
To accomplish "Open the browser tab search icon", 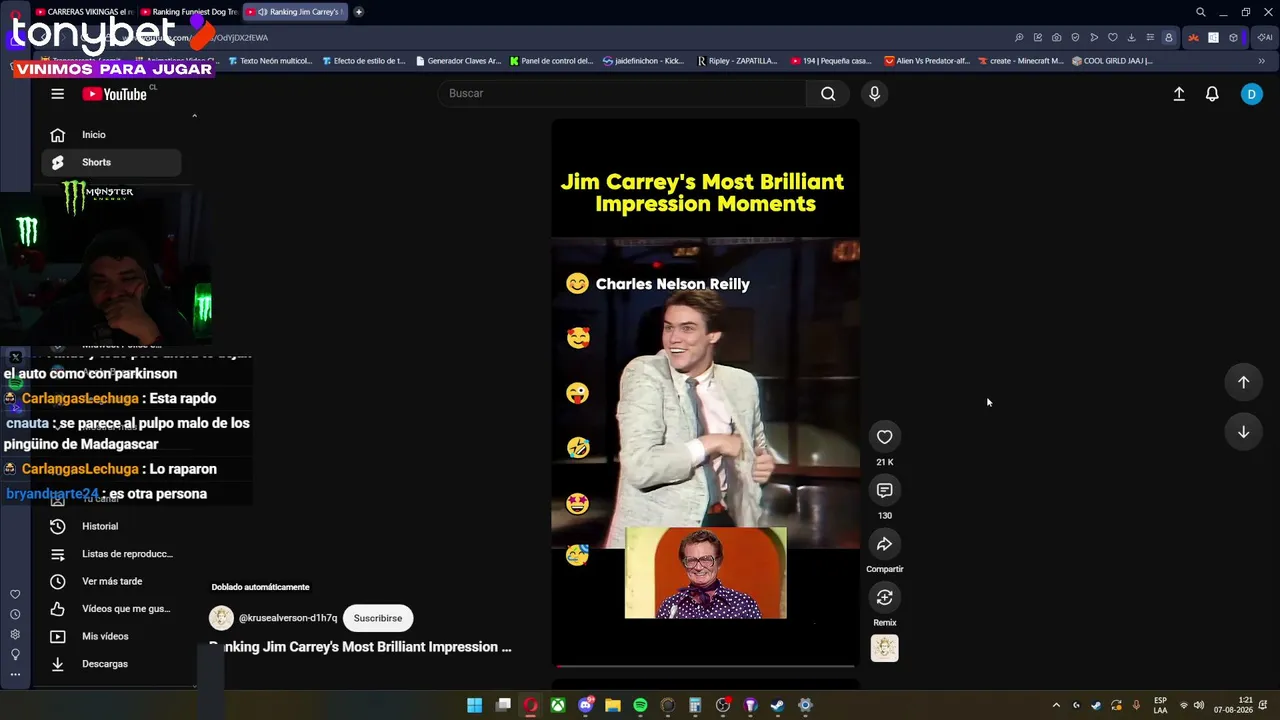I will [1201, 12].
